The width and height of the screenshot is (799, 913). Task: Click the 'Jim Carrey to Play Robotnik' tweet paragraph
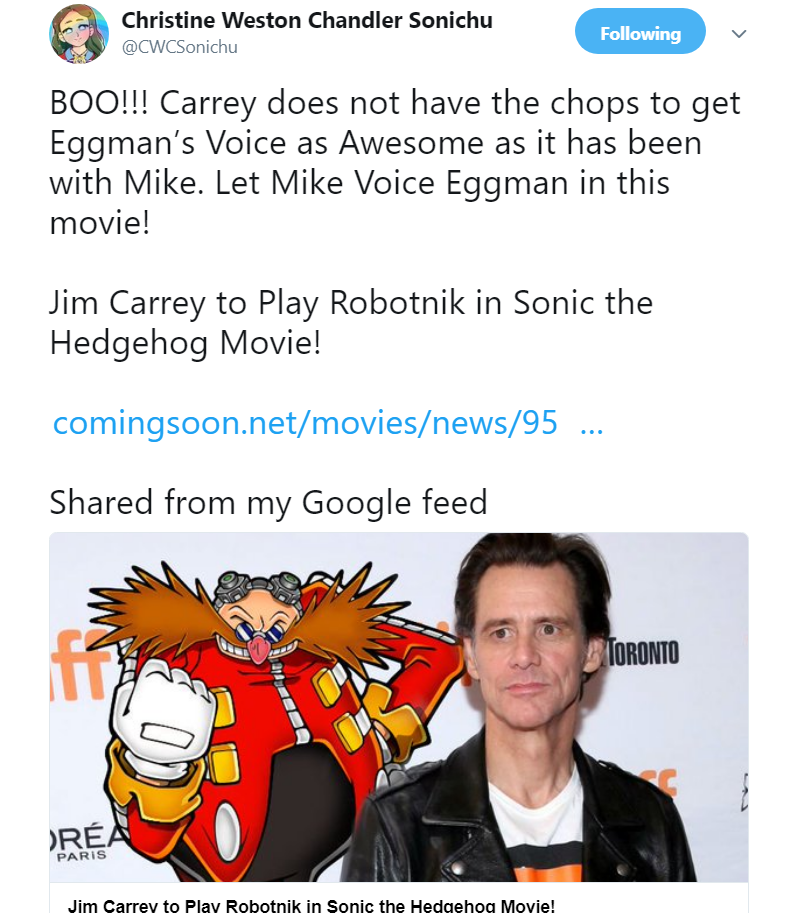coord(351,322)
